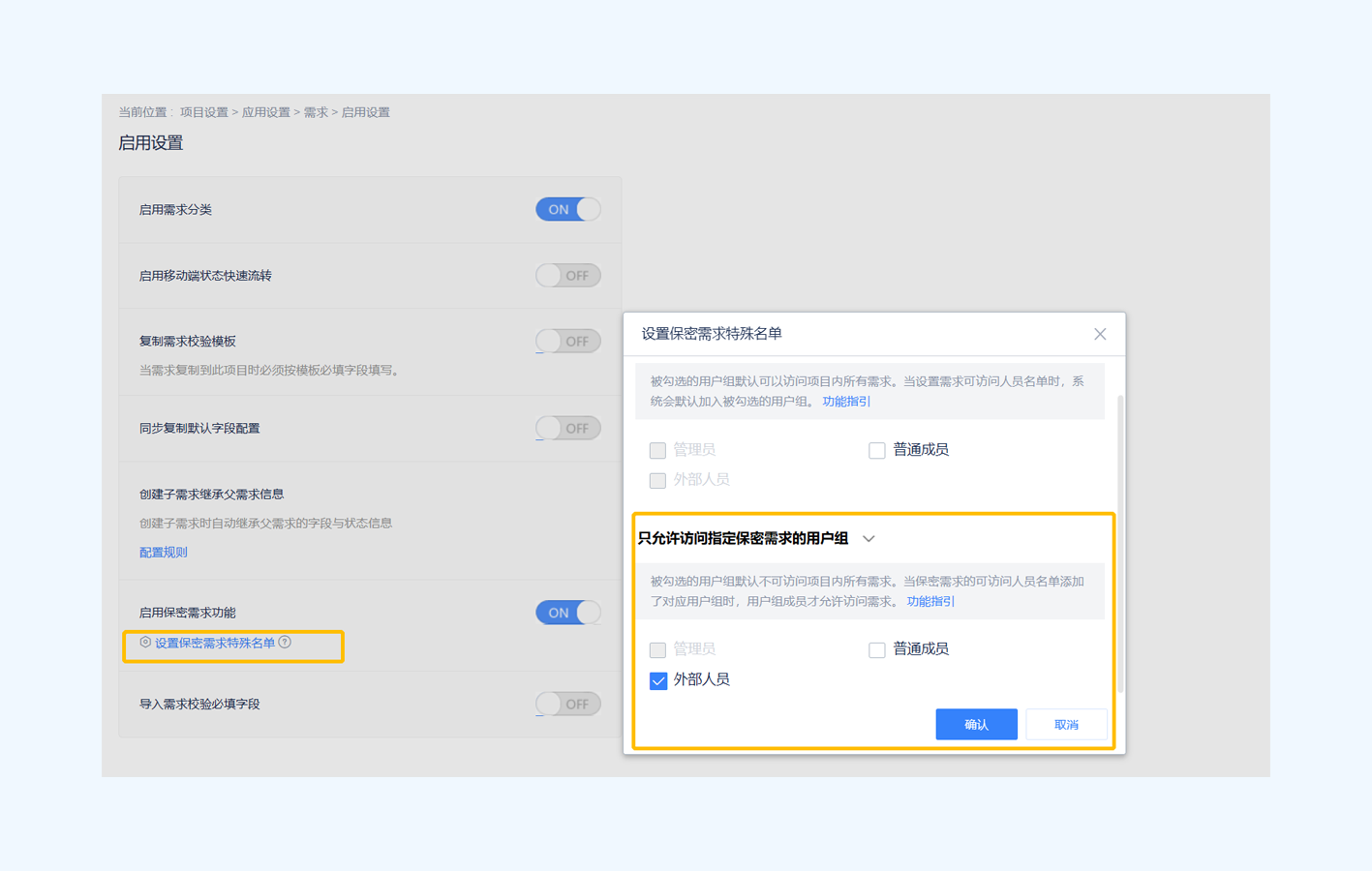Open the 功能指引 link in the lower description
1372x871 pixels.
pos(930,601)
